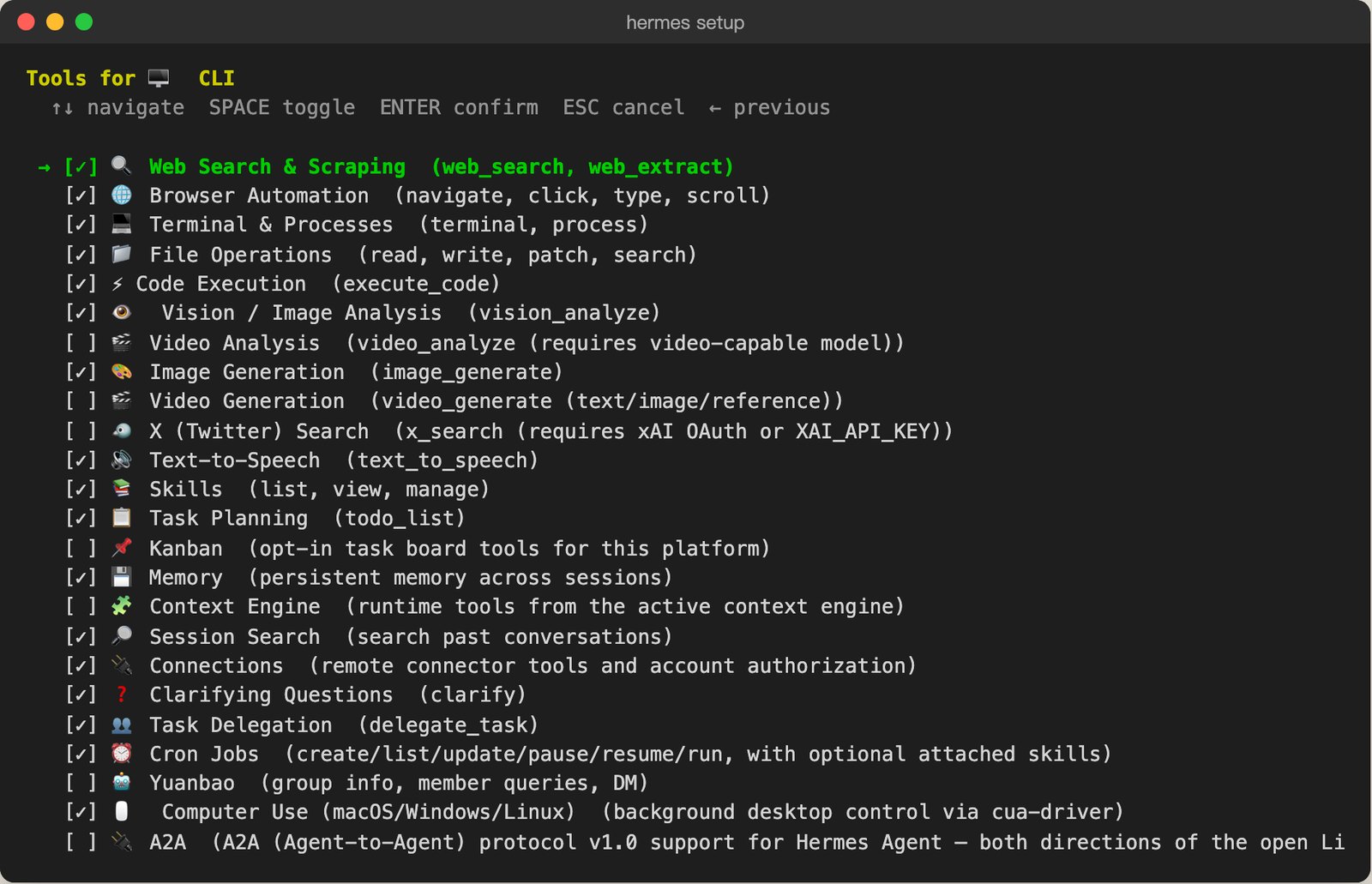Click the folder icon for File Operations
The width and height of the screenshot is (1372, 884).
click(x=121, y=255)
